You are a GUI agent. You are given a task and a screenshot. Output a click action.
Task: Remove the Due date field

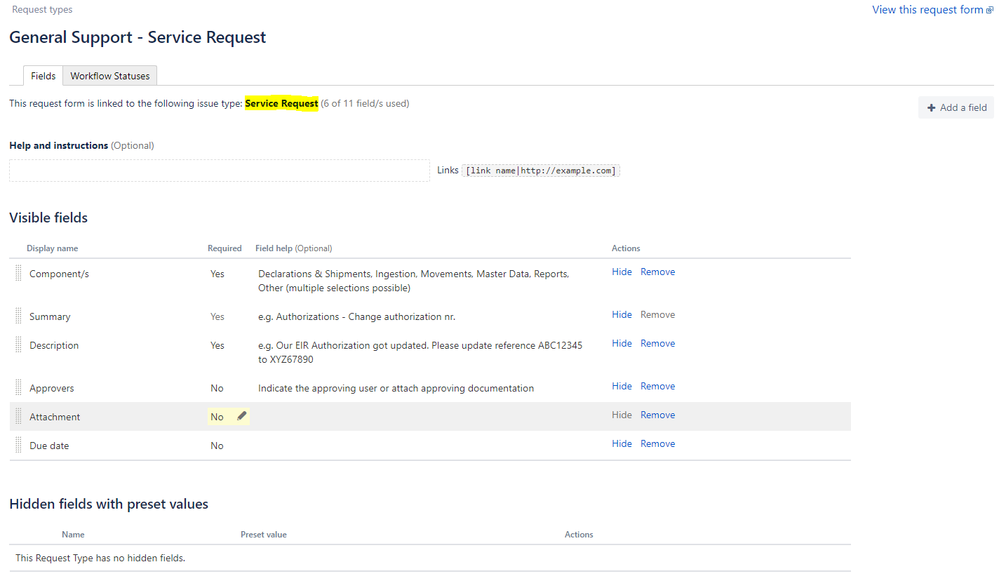(x=658, y=443)
